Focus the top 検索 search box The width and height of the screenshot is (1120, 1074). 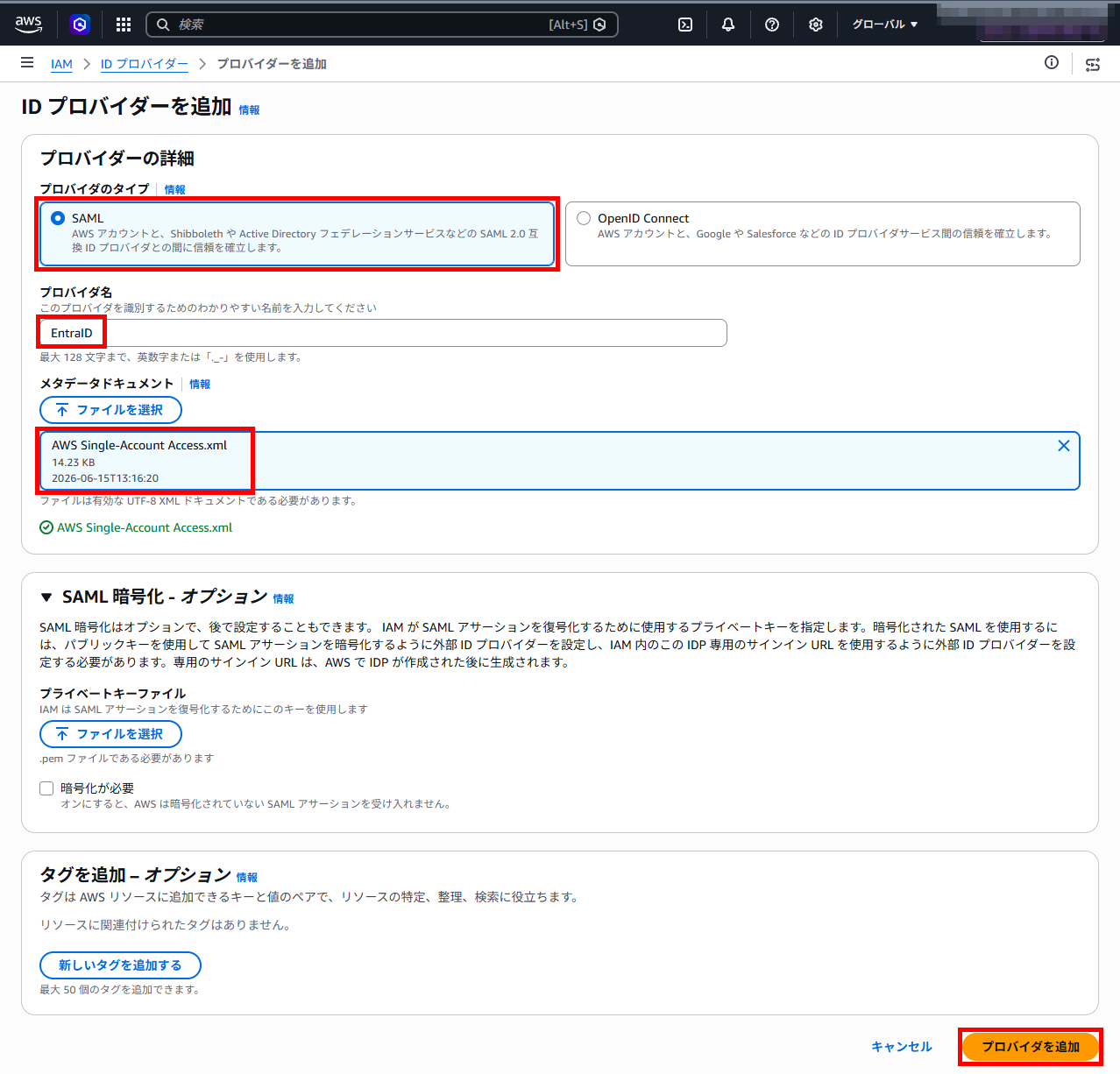click(x=381, y=25)
